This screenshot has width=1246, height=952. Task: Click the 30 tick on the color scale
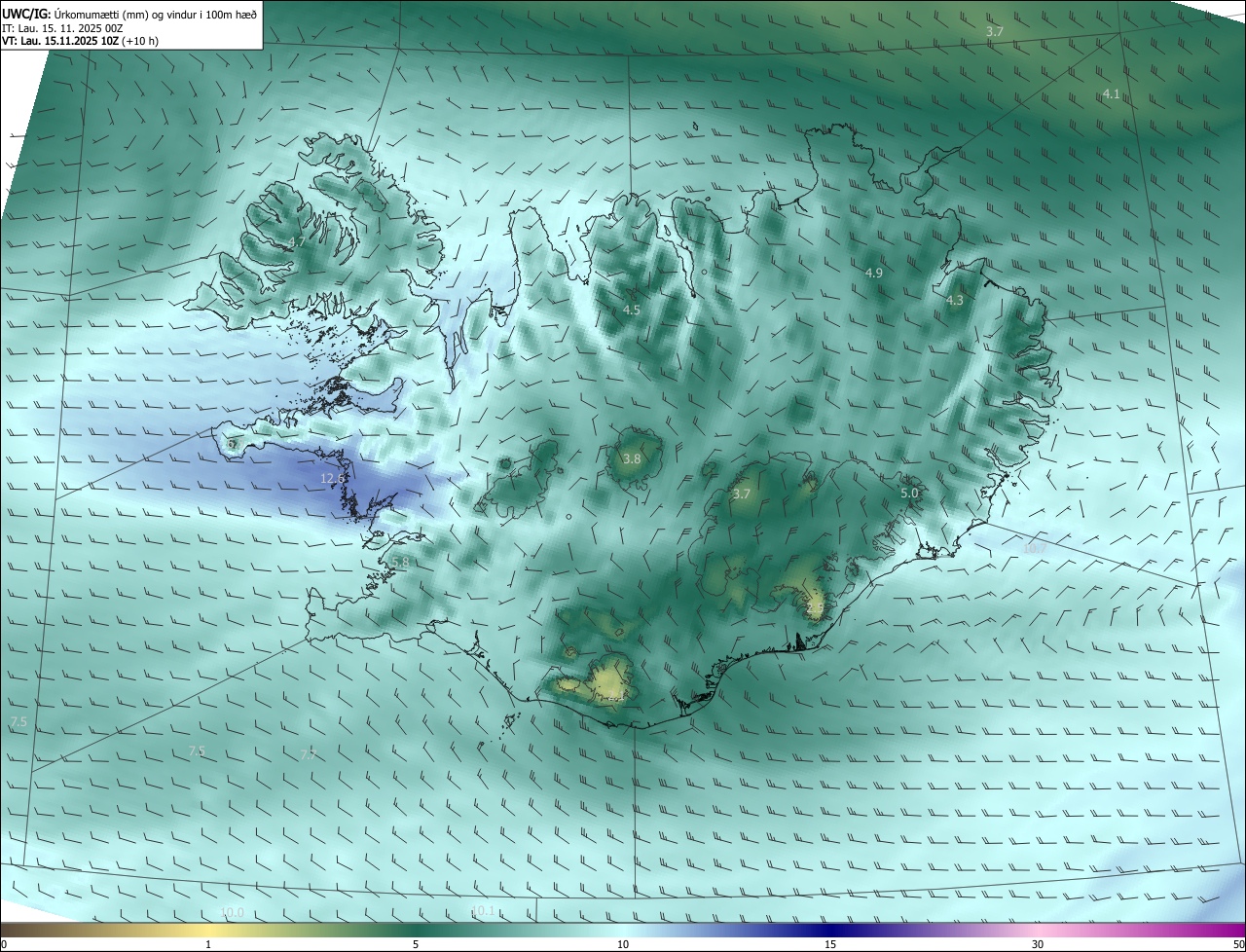[x=1038, y=944]
